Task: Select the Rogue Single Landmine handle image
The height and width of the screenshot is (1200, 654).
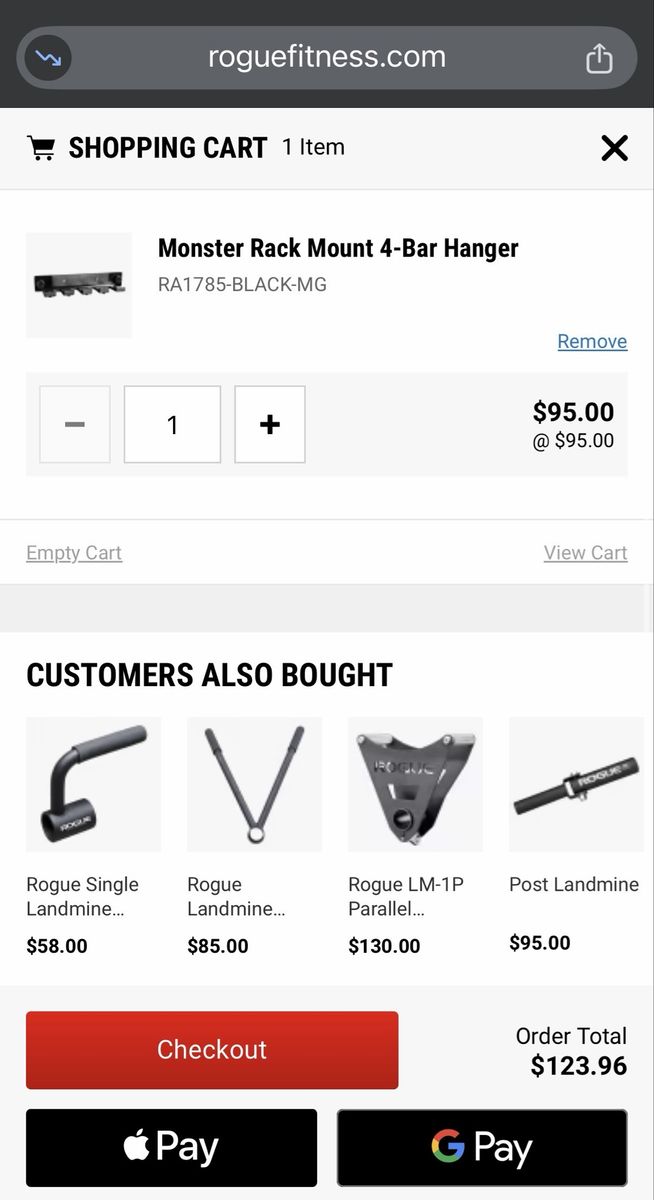Action: (x=93, y=784)
